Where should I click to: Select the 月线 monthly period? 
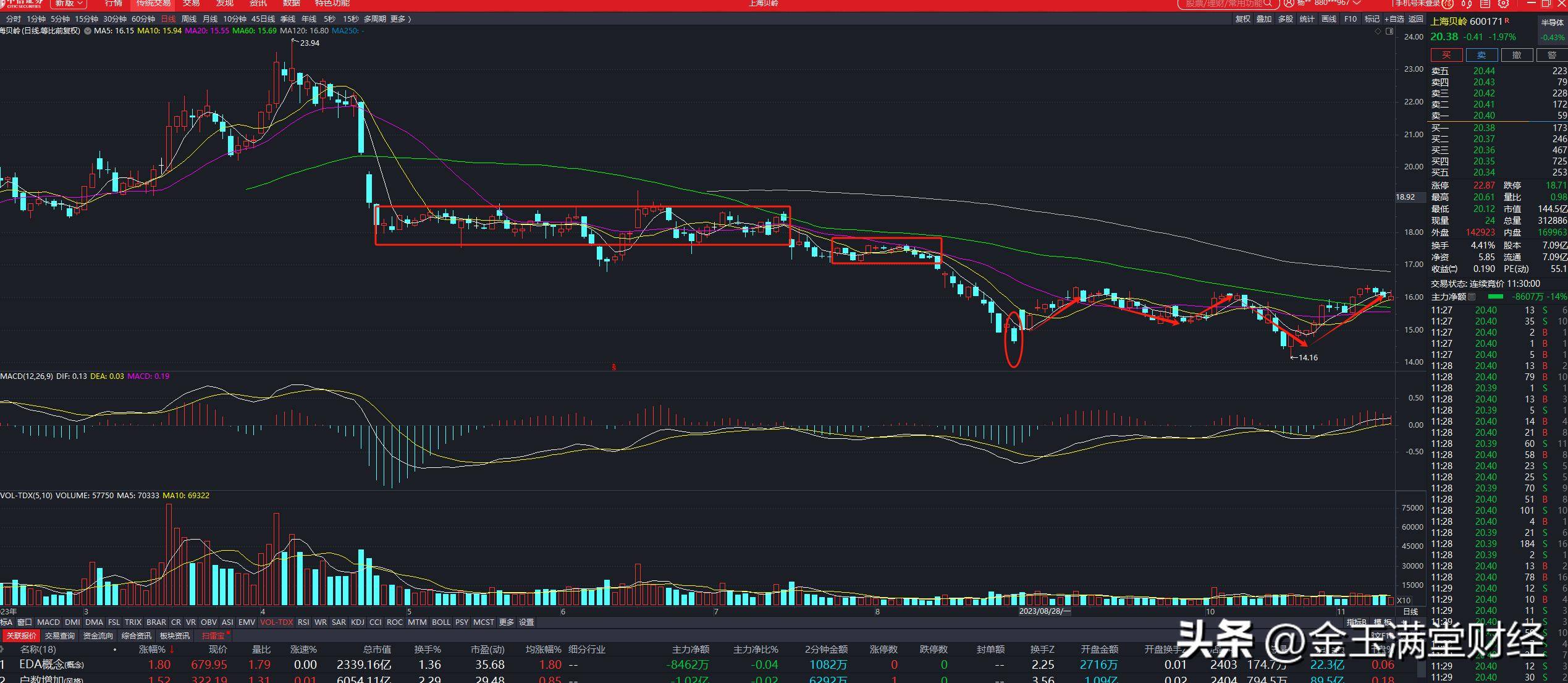coord(210,19)
